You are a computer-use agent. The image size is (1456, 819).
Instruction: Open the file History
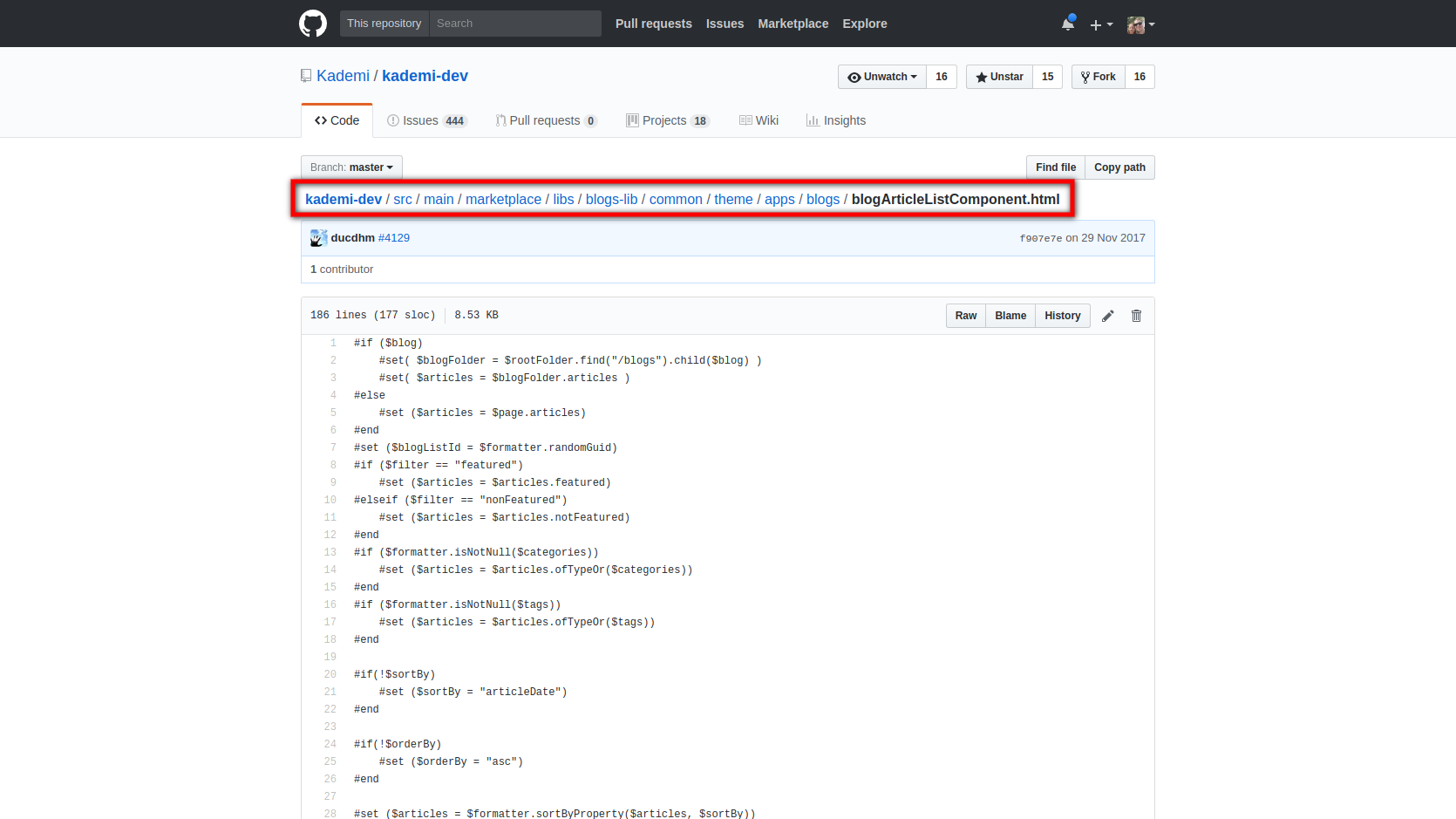[1063, 316]
